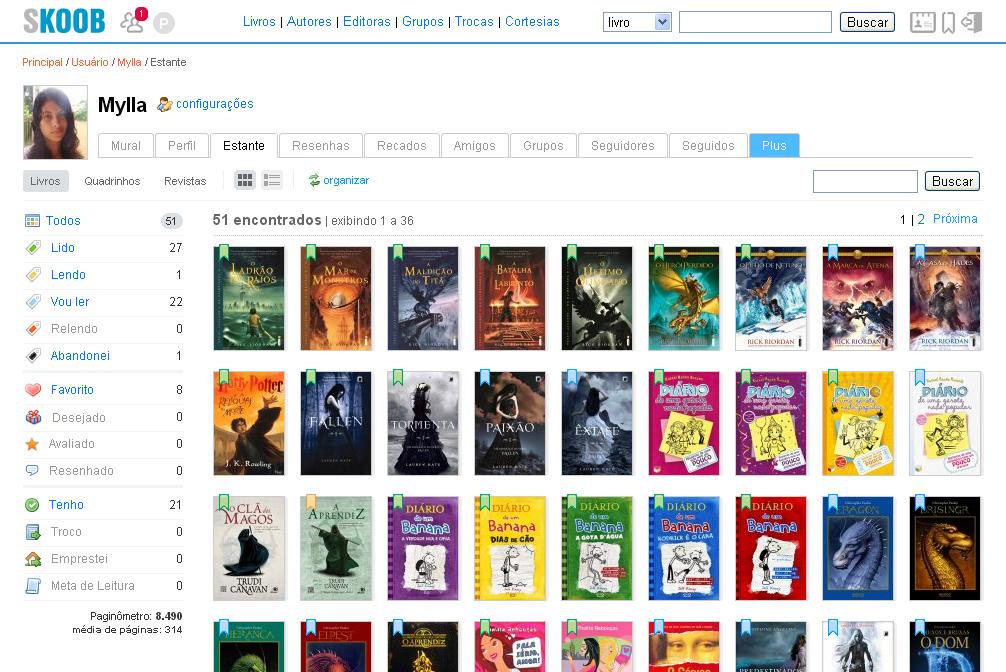Open the Seguidos tab
Image resolution: width=1006 pixels, height=672 pixels.
[x=708, y=146]
